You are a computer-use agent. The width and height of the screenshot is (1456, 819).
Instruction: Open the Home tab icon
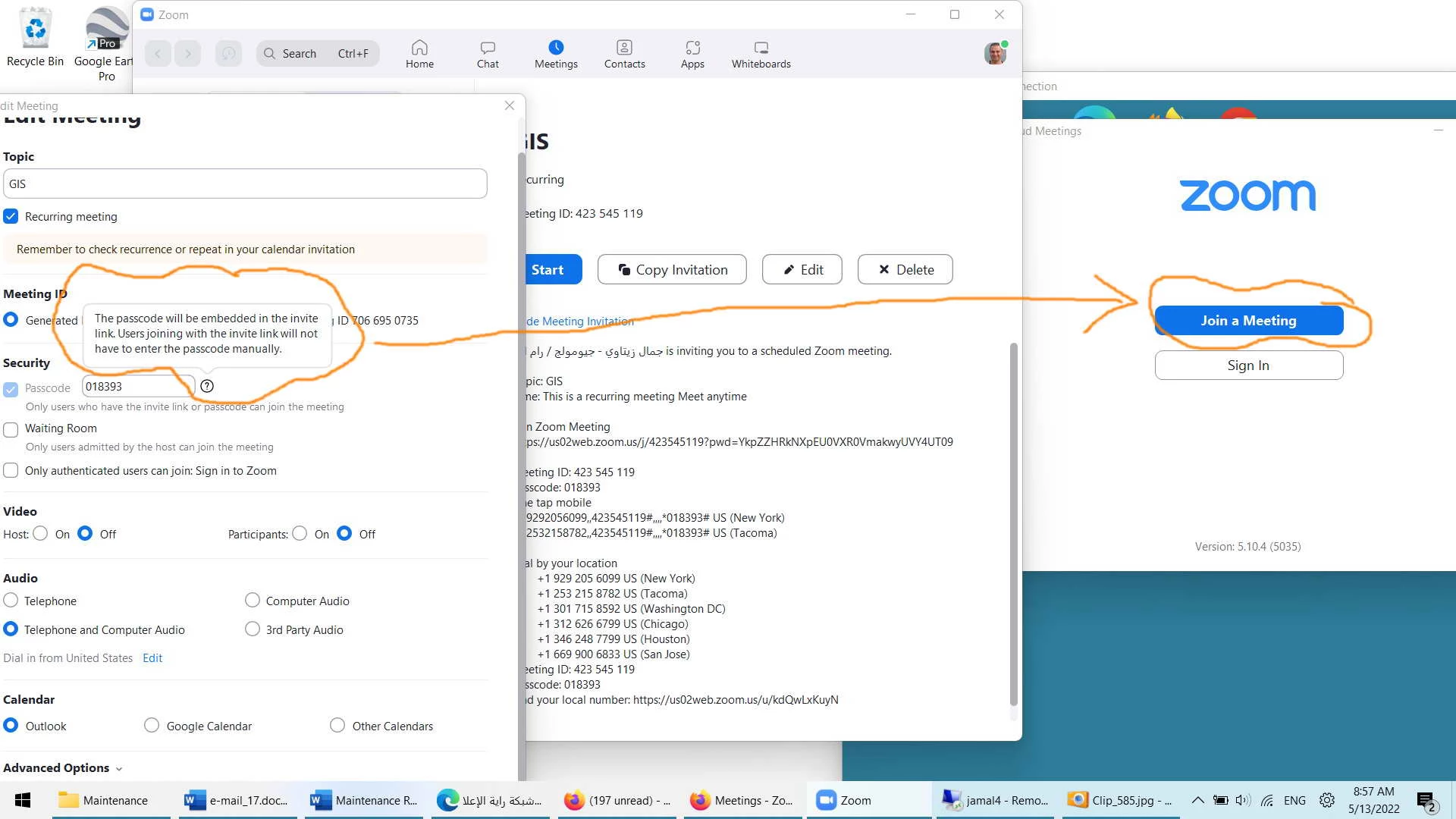pyautogui.click(x=419, y=48)
